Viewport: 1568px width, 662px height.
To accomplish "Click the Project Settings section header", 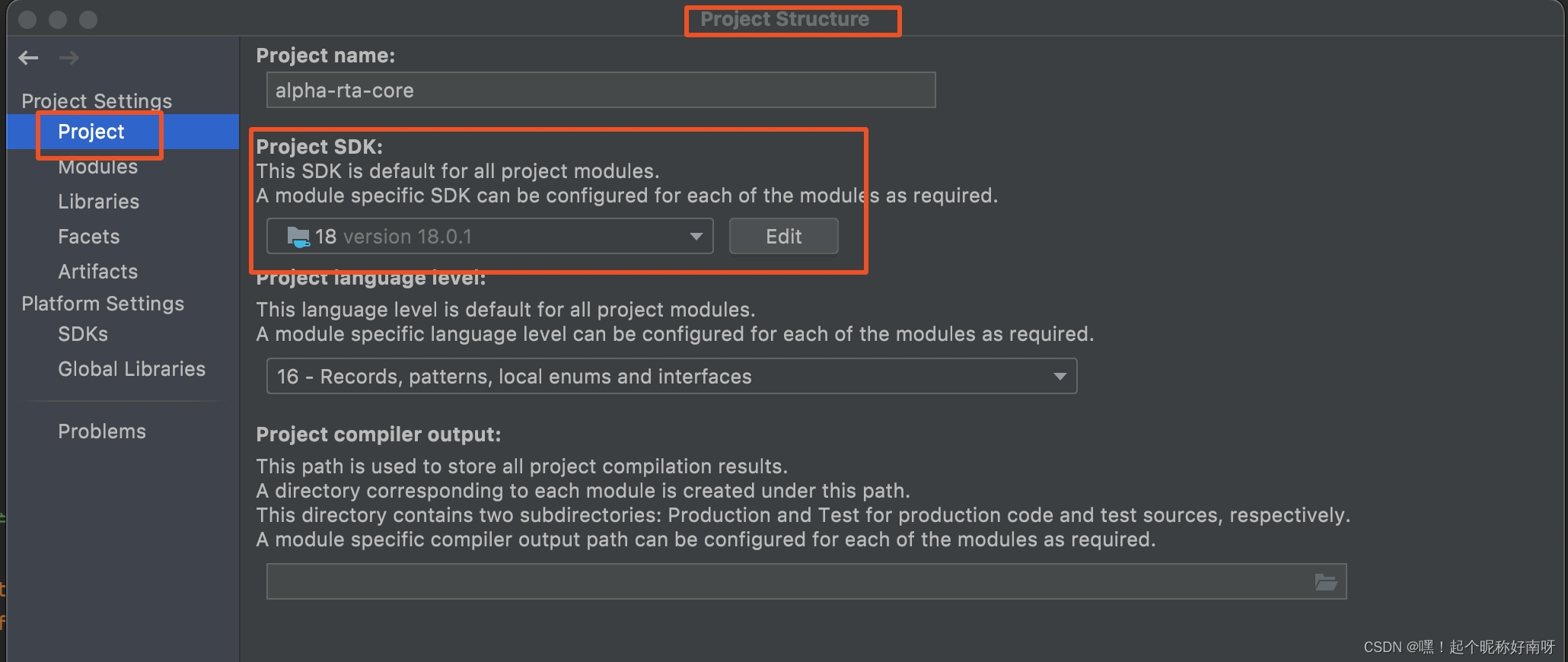I will [96, 100].
